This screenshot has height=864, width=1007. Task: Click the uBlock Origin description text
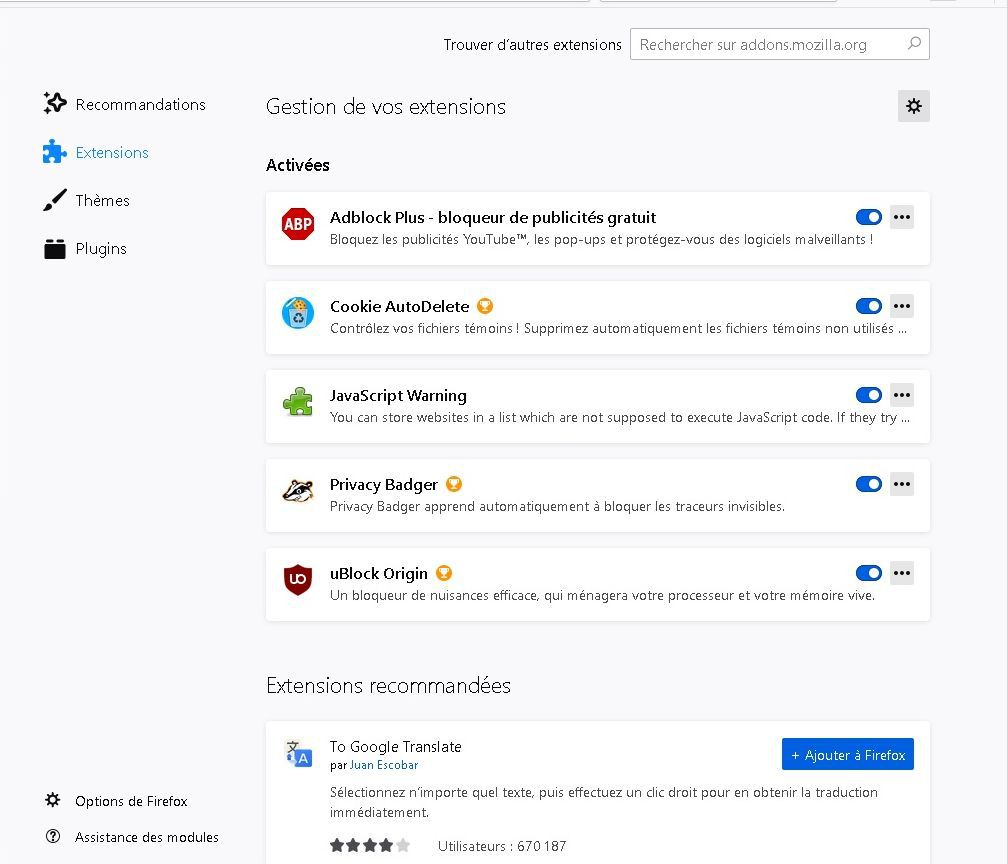point(602,595)
